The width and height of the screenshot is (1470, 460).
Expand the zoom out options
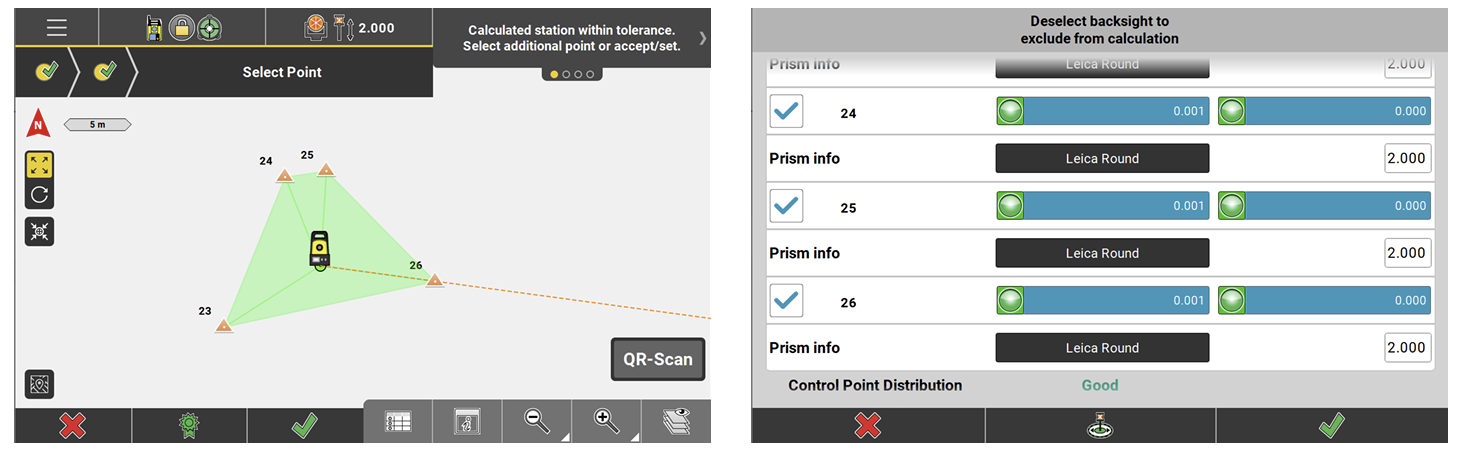[x=541, y=422]
